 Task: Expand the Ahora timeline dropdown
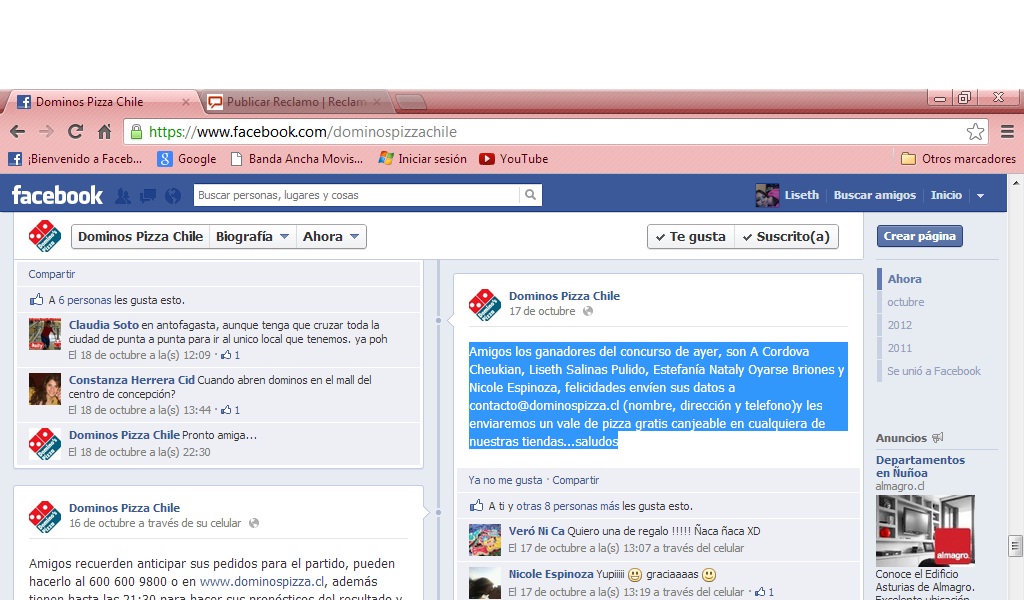click(331, 237)
